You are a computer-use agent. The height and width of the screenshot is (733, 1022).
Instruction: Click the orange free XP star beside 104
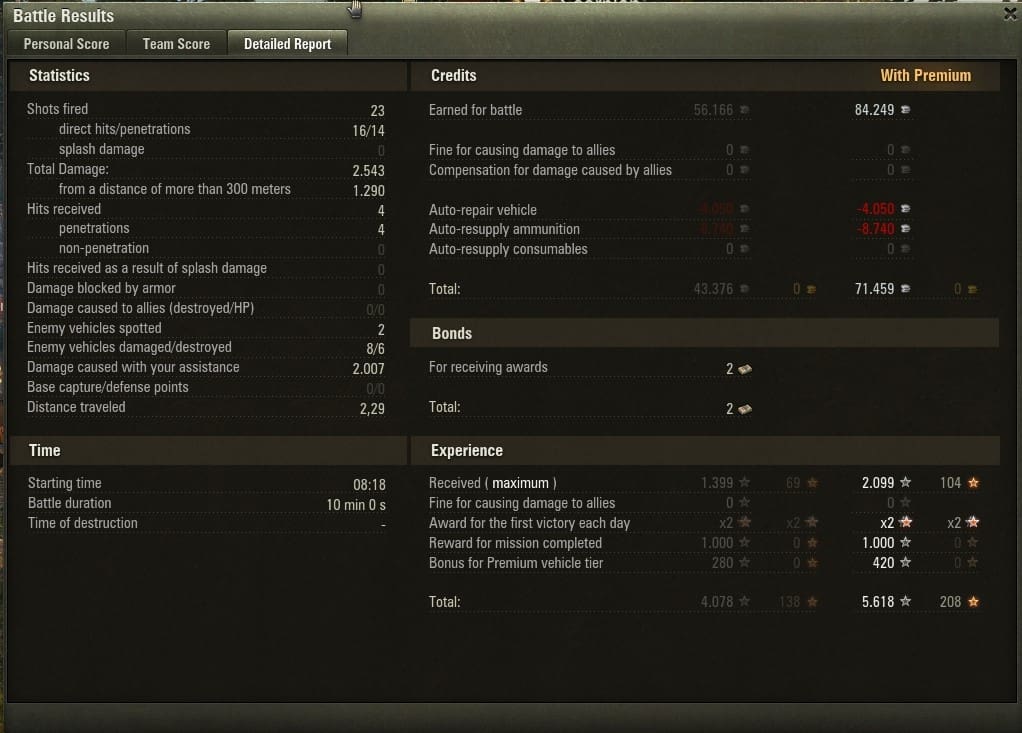click(x=973, y=483)
